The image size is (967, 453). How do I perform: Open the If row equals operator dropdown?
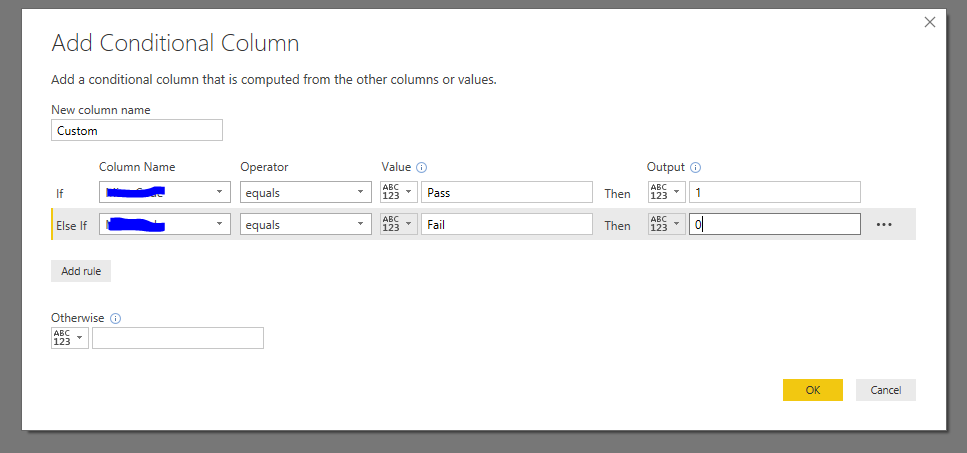point(305,192)
